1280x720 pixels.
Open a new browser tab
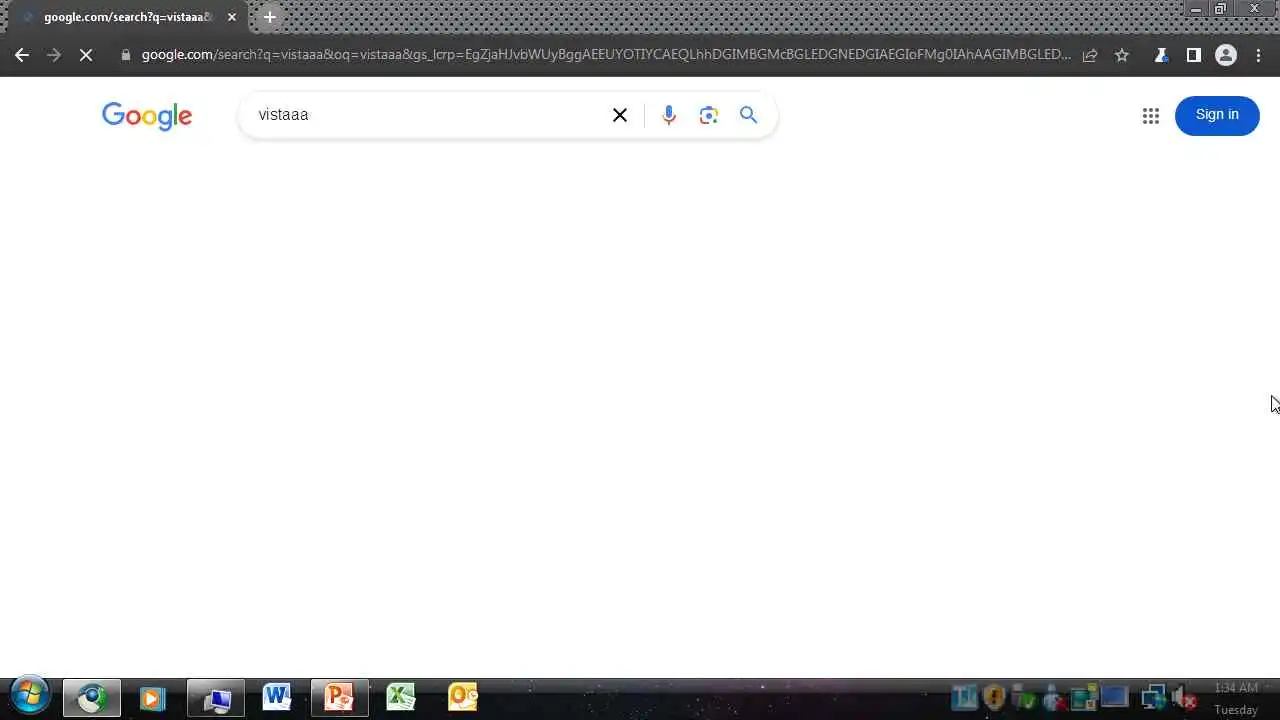pyautogui.click(x=270, y=17)
